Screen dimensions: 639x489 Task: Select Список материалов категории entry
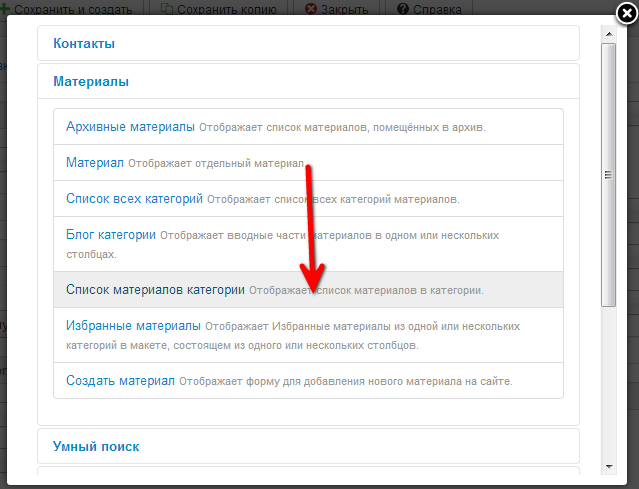(x=155, y=290)
